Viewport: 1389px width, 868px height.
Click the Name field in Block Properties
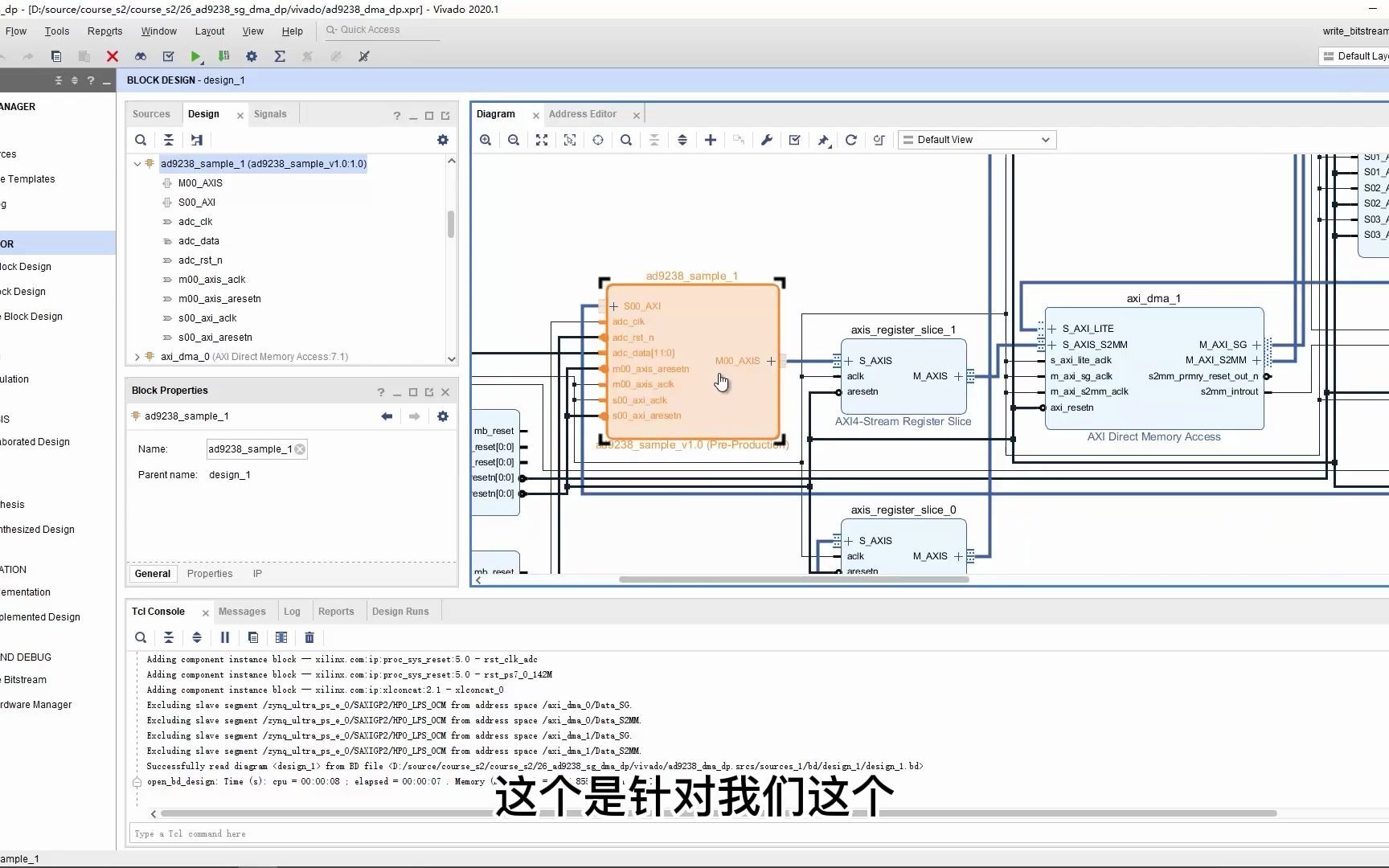tap(256, 449)
